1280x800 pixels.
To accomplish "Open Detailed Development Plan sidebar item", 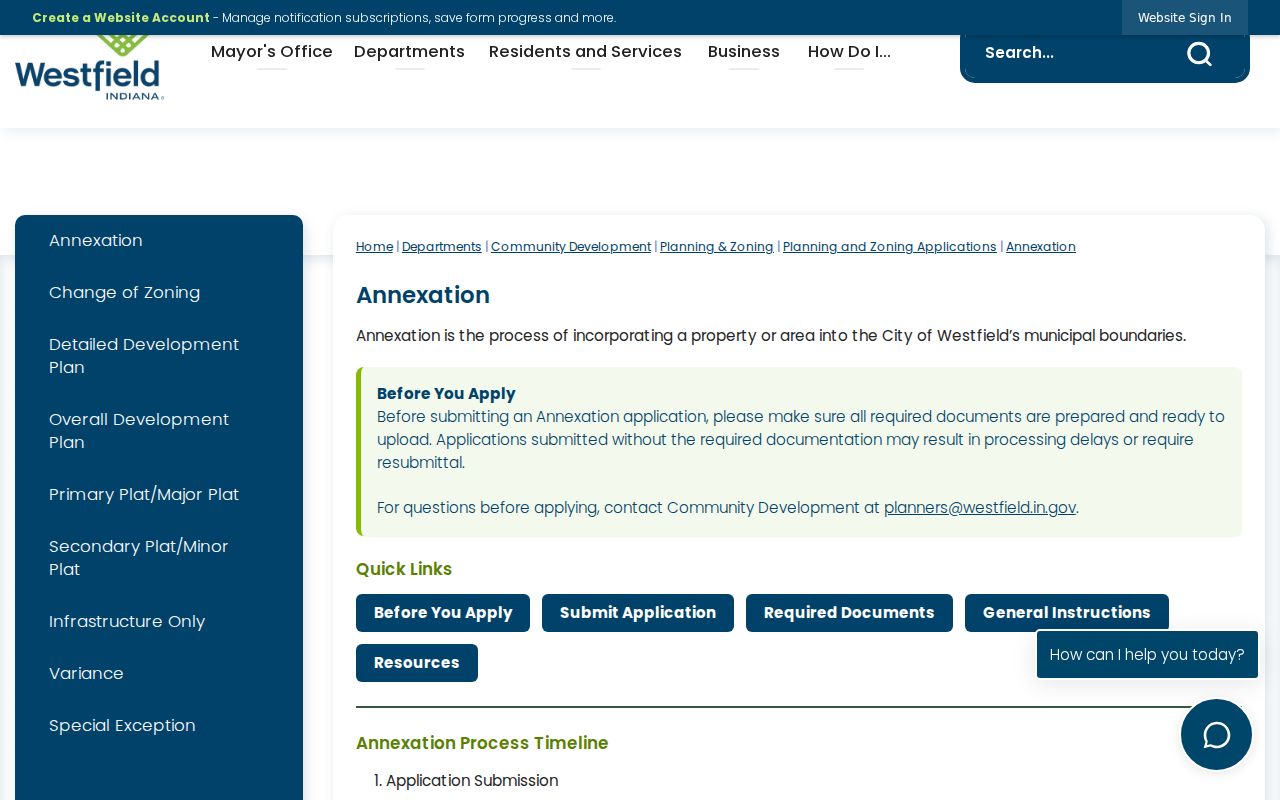I will (144, 356).
